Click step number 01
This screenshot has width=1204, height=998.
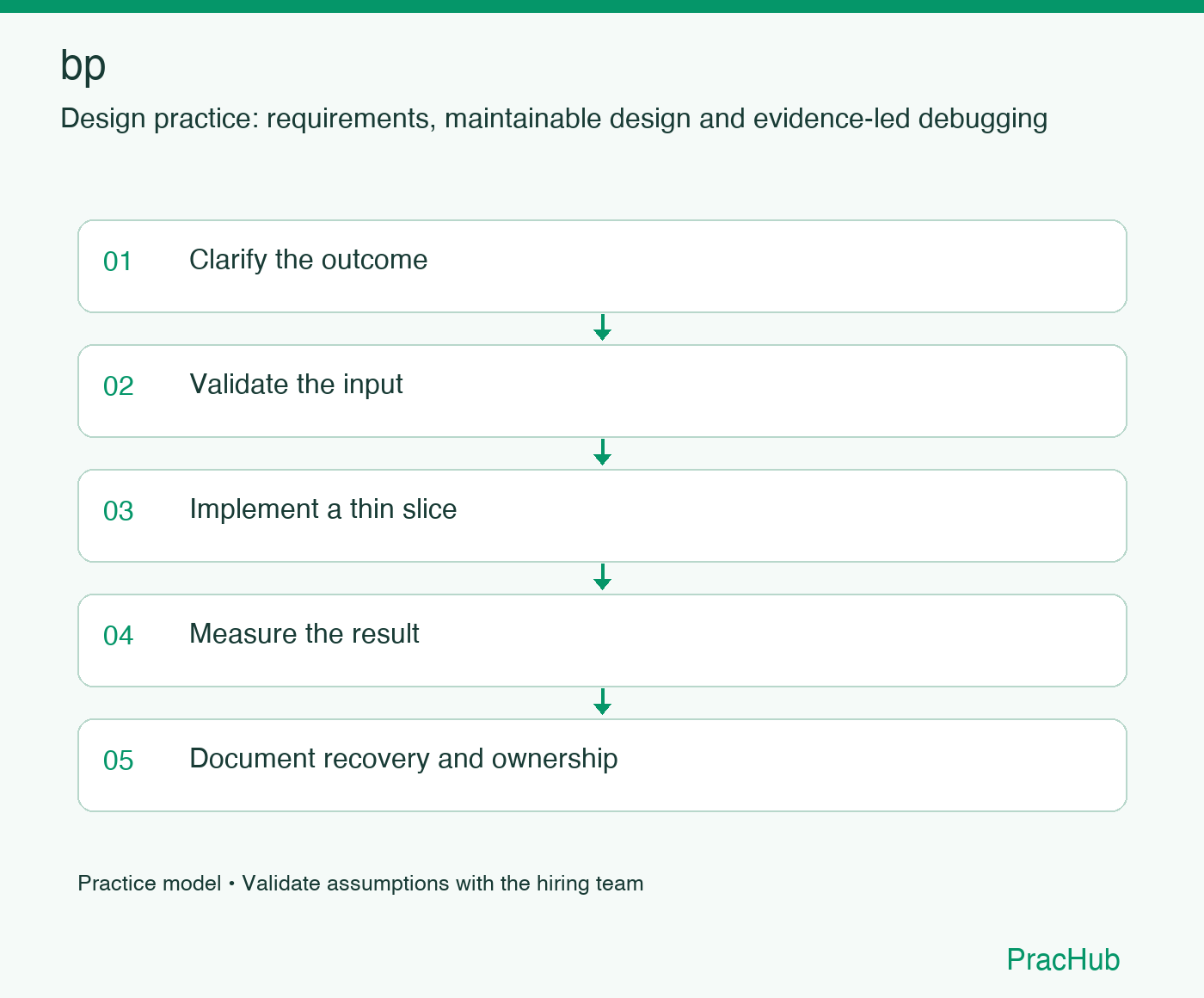118,262
